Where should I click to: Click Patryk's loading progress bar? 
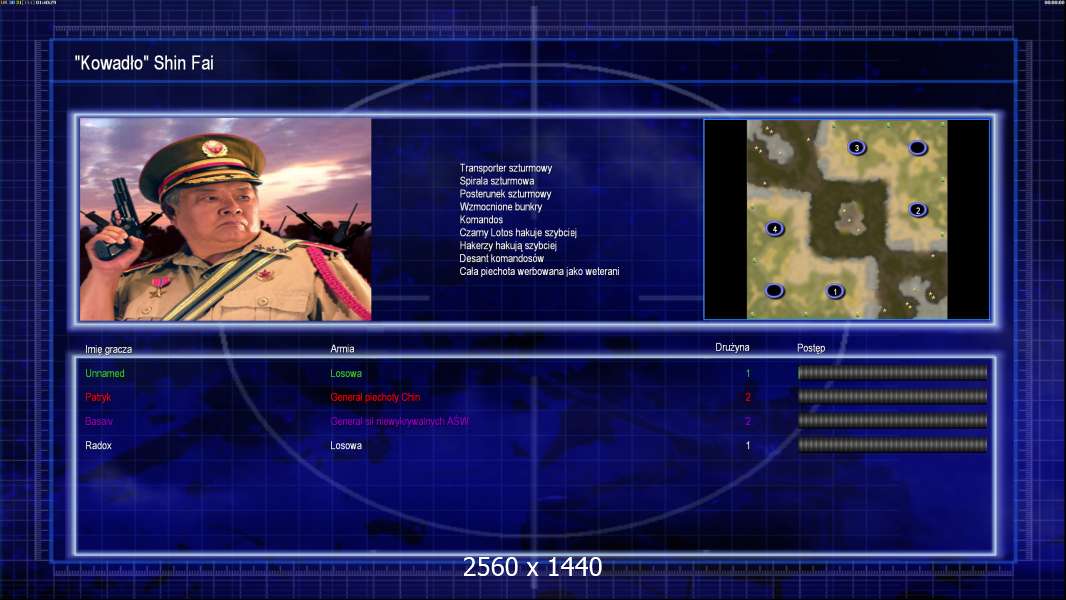[892, 396]
